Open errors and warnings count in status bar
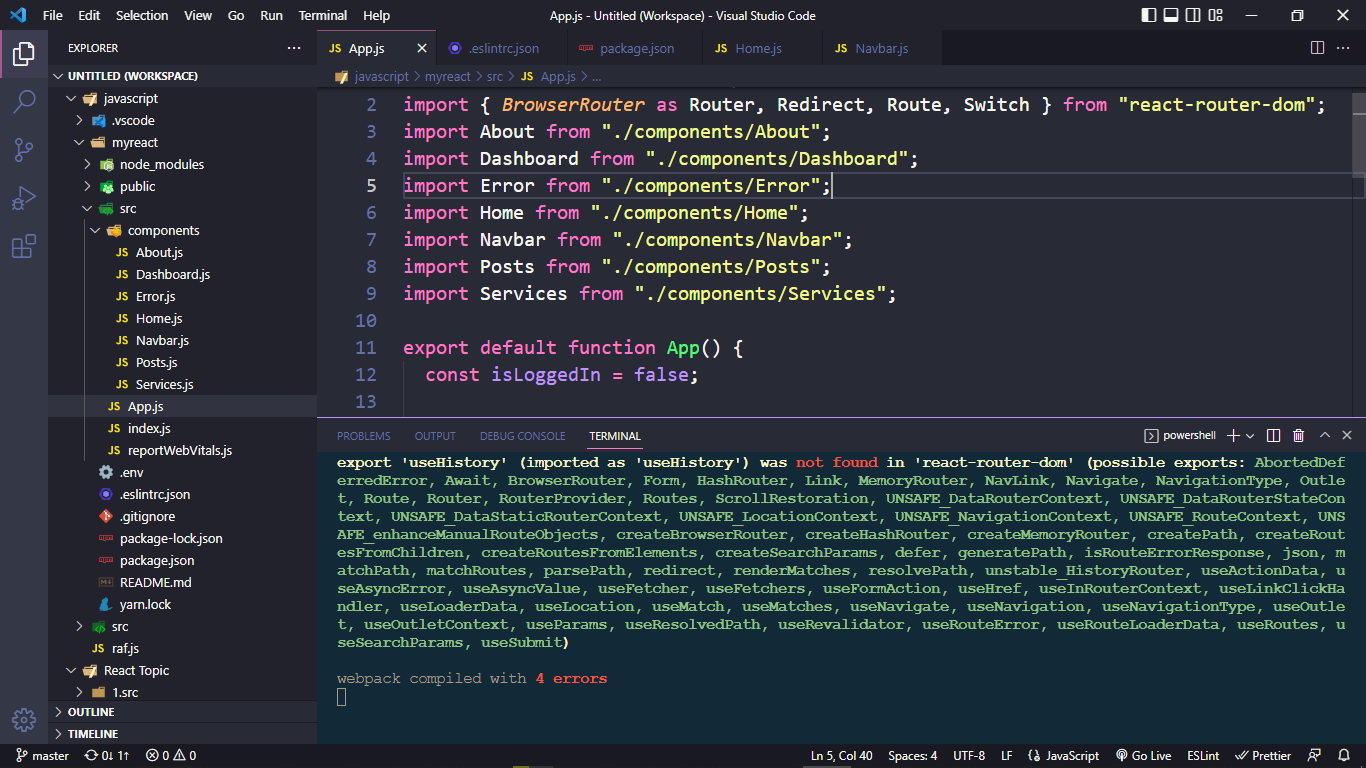Image resolution: width=1366 pixels, height=768 pixels. 171,756
